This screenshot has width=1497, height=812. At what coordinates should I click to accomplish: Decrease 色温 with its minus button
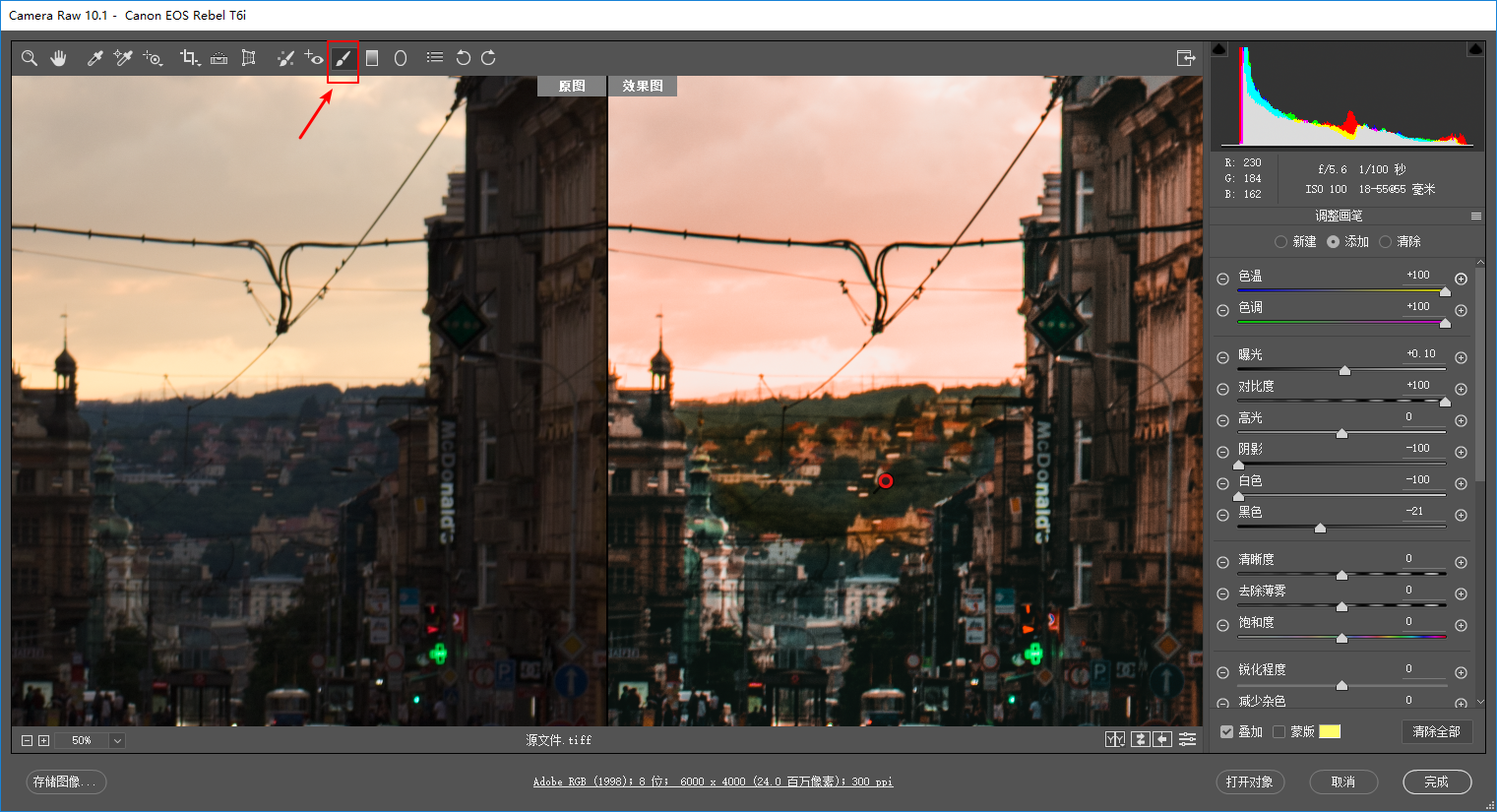(x=1222, y=279)
